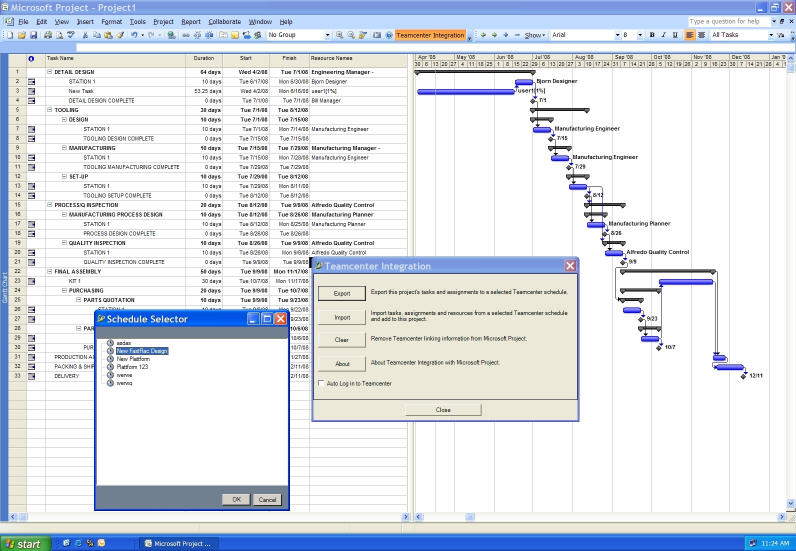Click the Outdent green left arrow
The image size is (796, 551).
(483, 35)
